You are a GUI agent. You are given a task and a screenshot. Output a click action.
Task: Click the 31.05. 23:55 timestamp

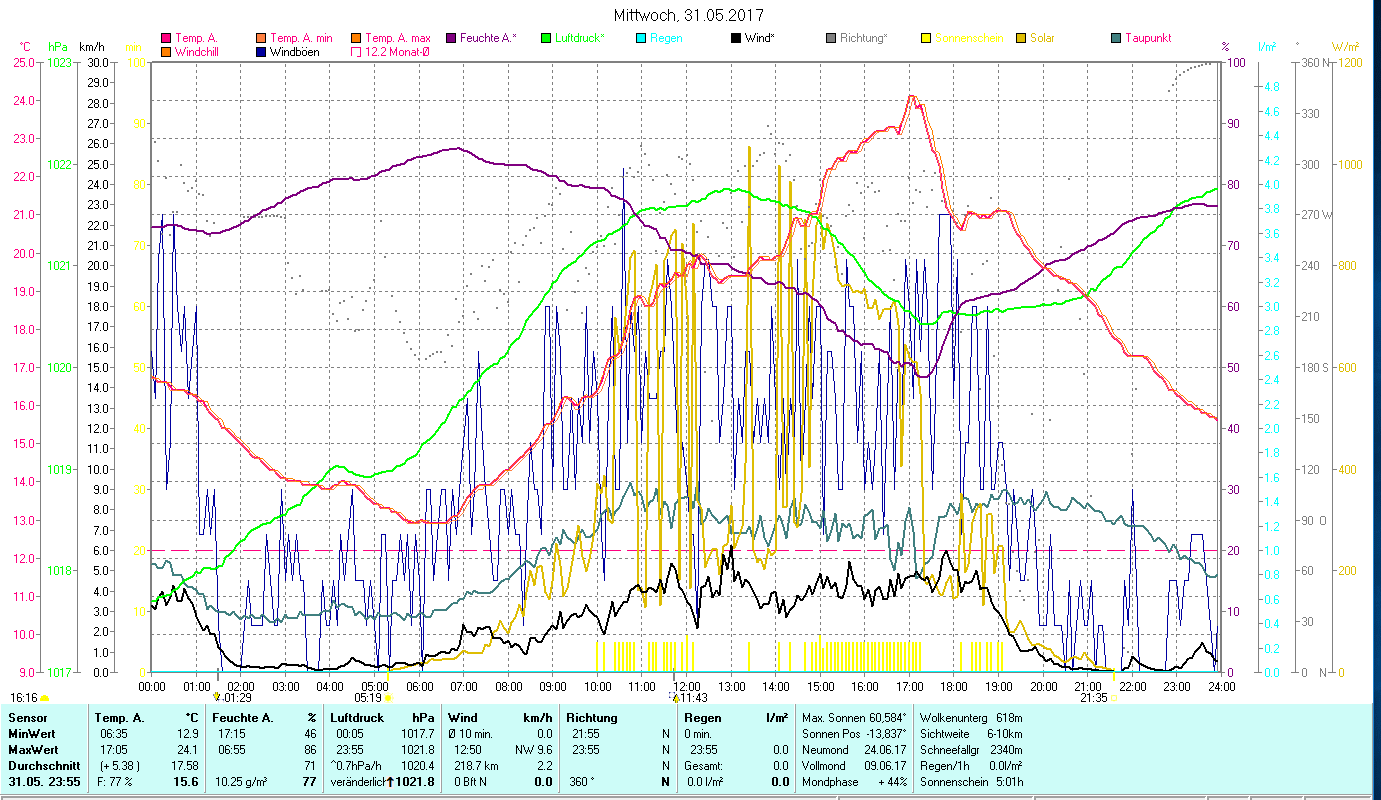(x=43, y=782)
